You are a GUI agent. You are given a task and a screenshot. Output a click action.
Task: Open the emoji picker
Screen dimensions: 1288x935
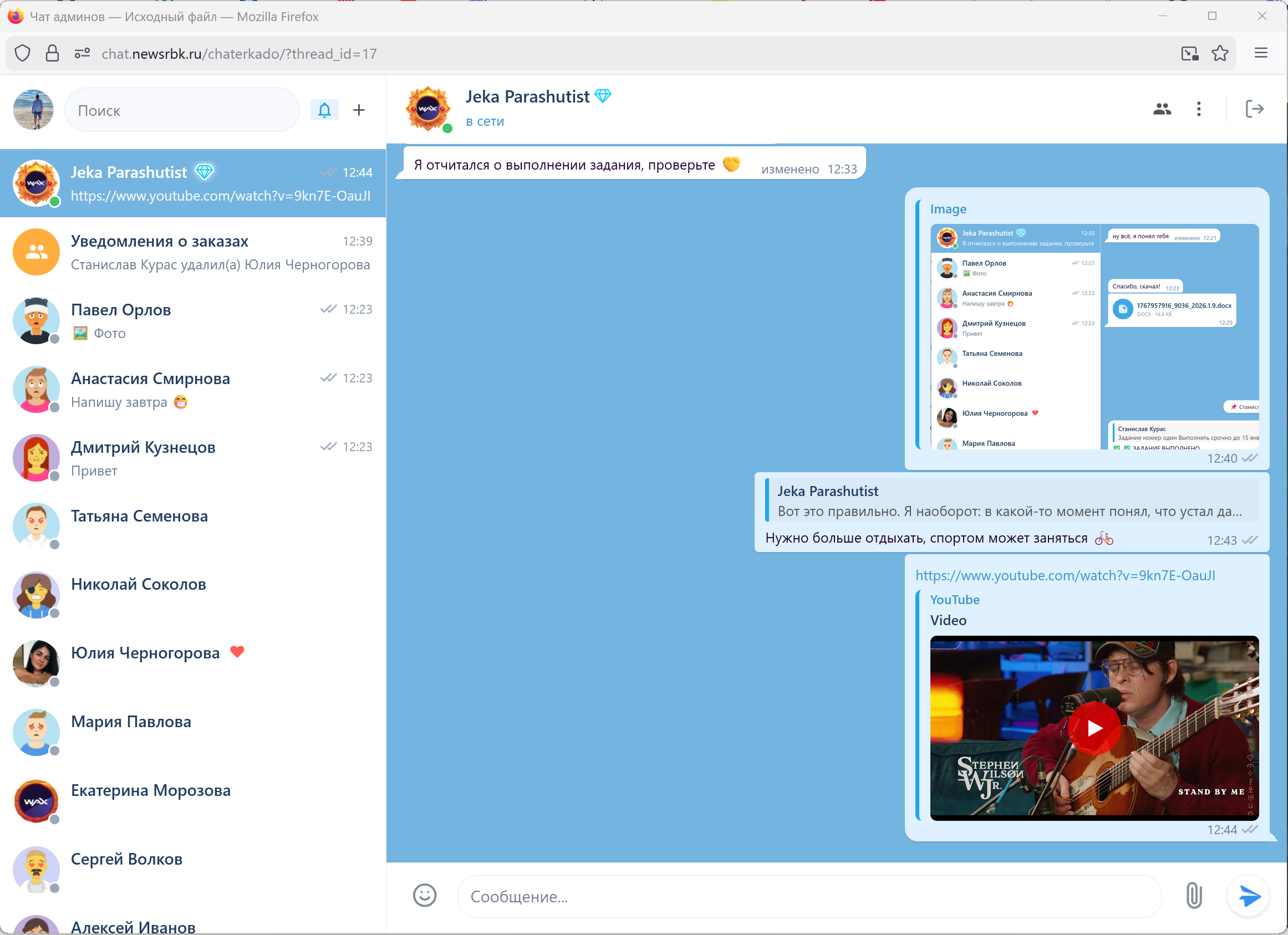(x=425, y=896)
